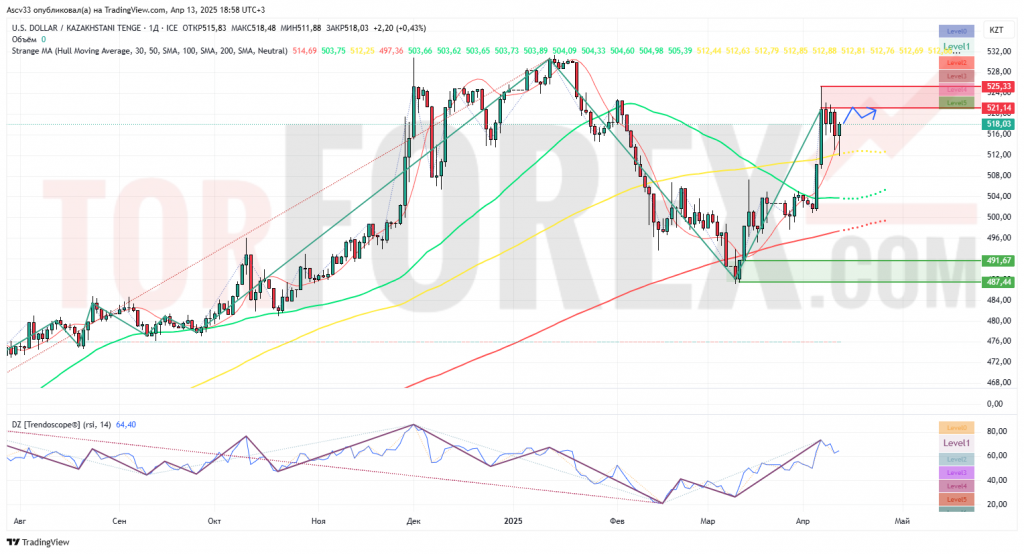The width and height of the screenshot is (1024, 554).
Task: Click the U.S. Dollar / Kazakhstani Tenge title
Action: [x=76, y=28]
